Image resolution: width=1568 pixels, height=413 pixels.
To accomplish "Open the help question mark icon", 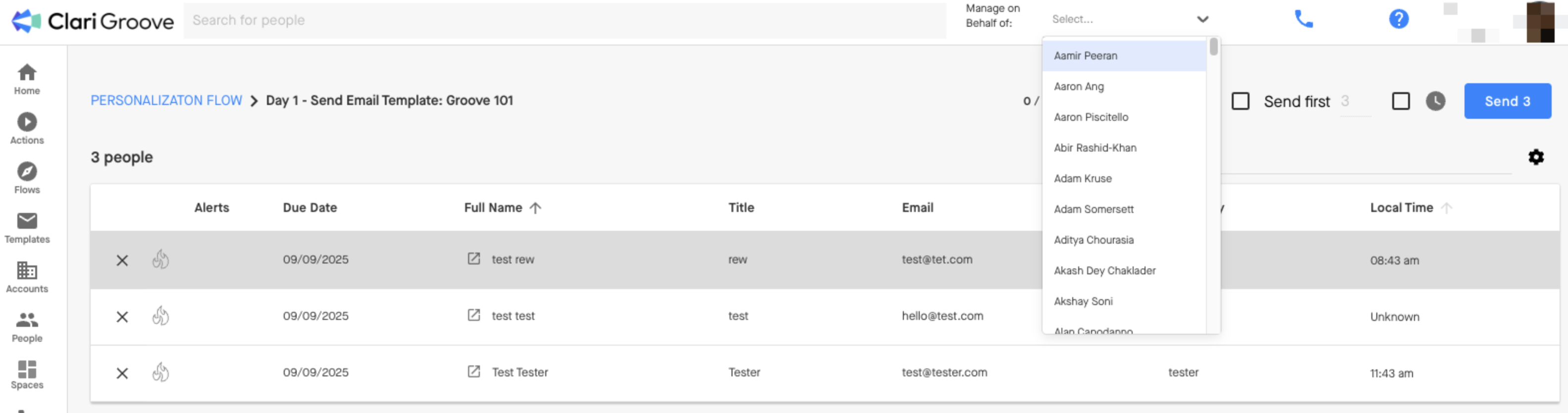I will (x=1398, y=19).
